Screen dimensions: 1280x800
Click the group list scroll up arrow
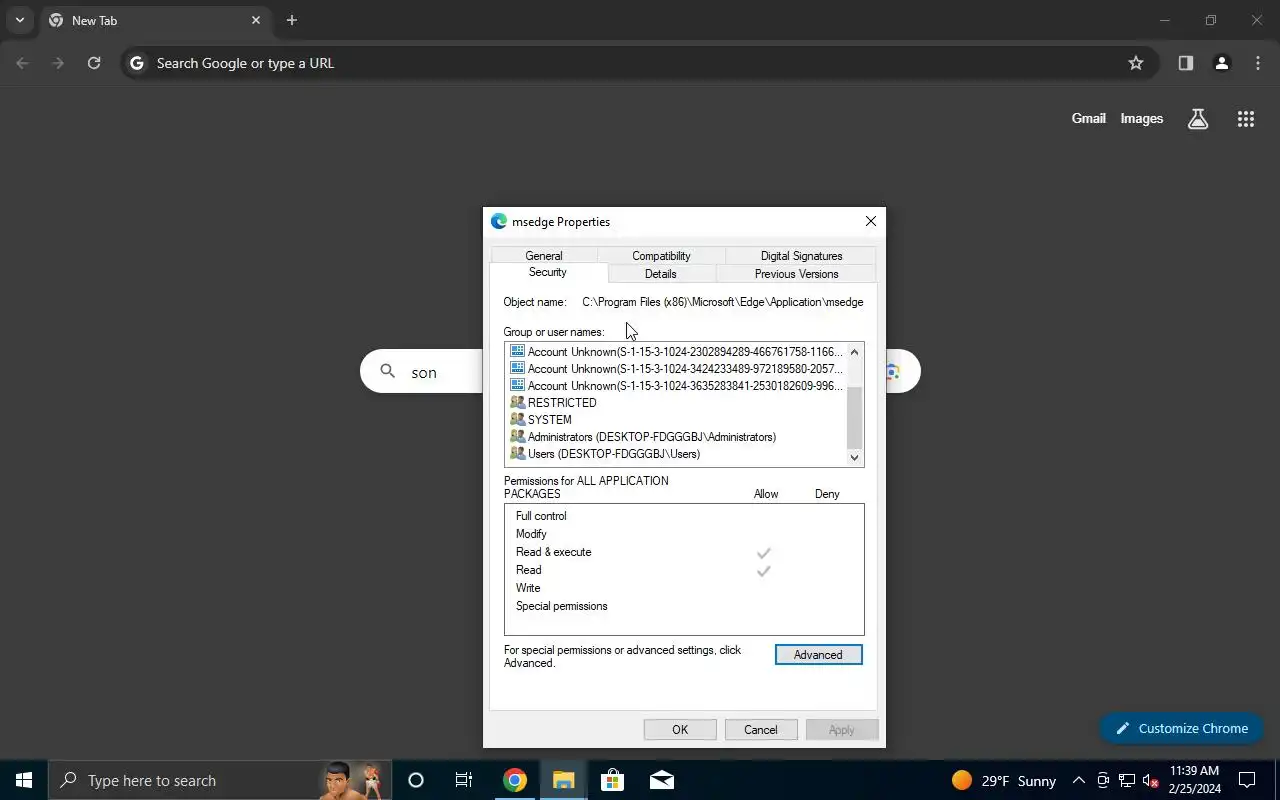pos(854,352)
